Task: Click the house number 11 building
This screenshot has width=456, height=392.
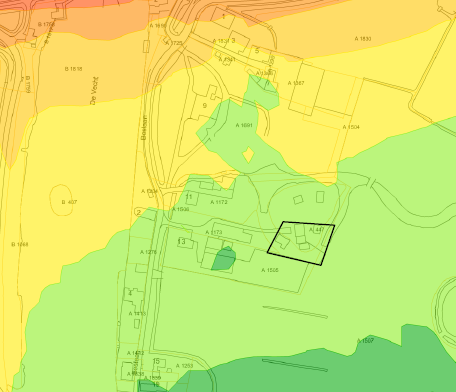Action: (x=192, y=198)
